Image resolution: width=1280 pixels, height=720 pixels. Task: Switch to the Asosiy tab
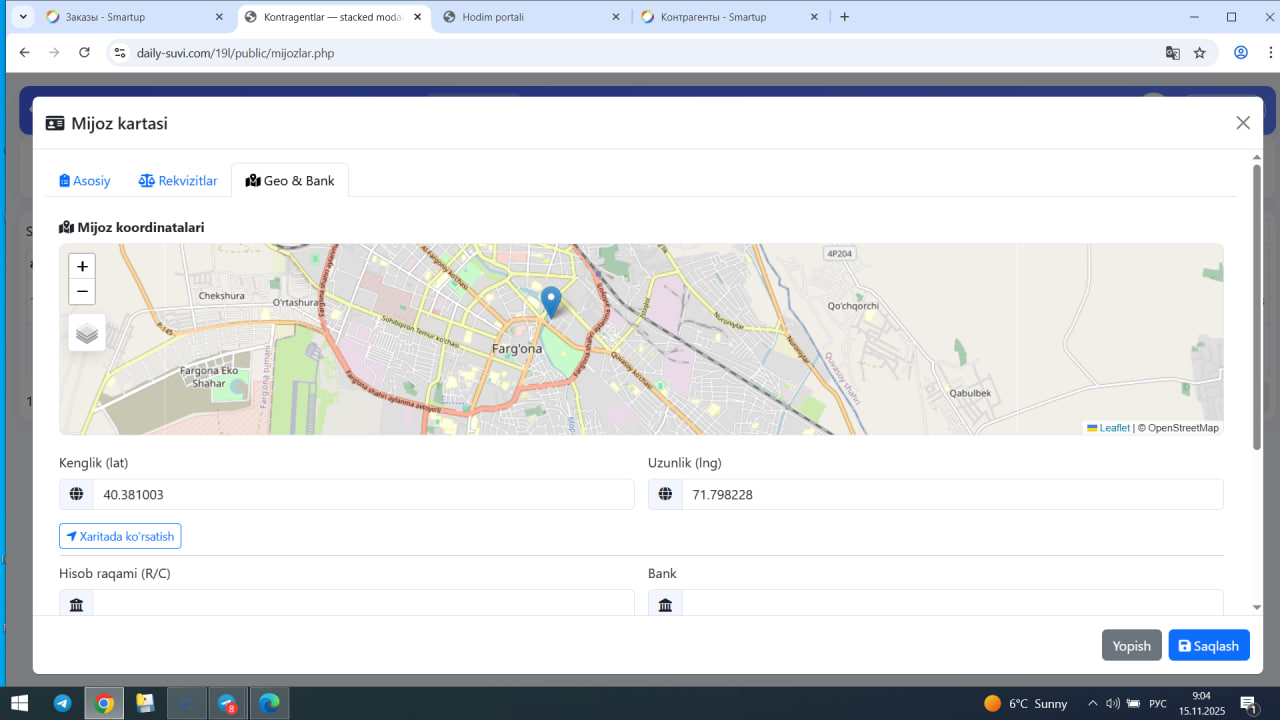tap(85, 181)
